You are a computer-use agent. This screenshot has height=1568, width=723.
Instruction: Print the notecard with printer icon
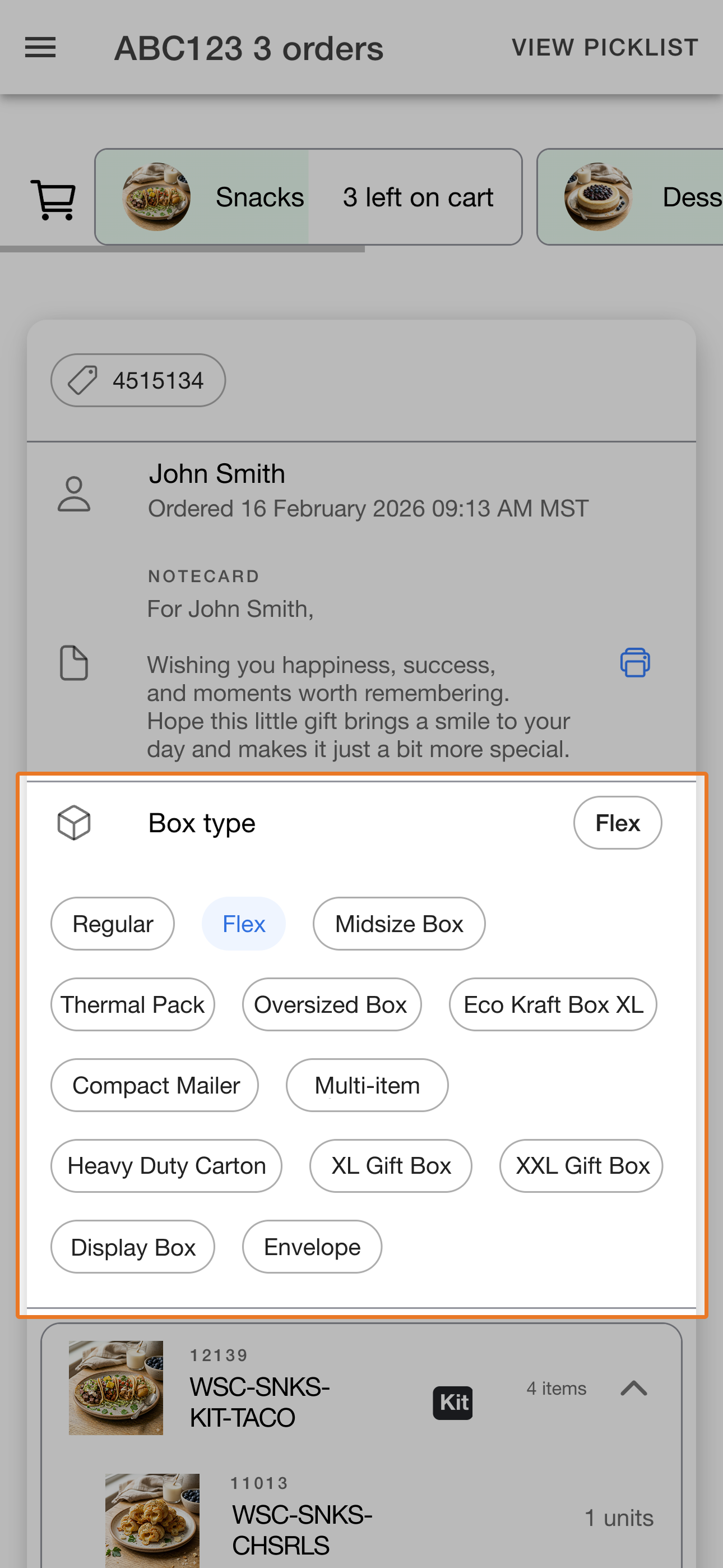point(635,662)
